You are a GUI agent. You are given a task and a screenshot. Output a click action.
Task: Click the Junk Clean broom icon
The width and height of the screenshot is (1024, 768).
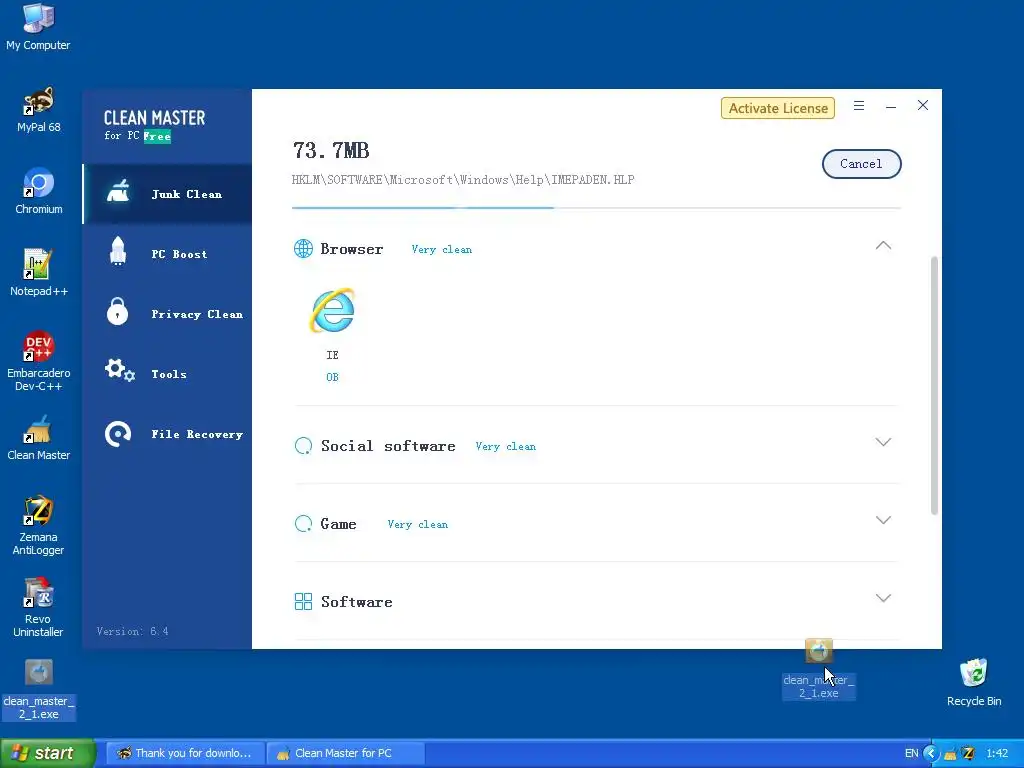(x=118, y=191)
